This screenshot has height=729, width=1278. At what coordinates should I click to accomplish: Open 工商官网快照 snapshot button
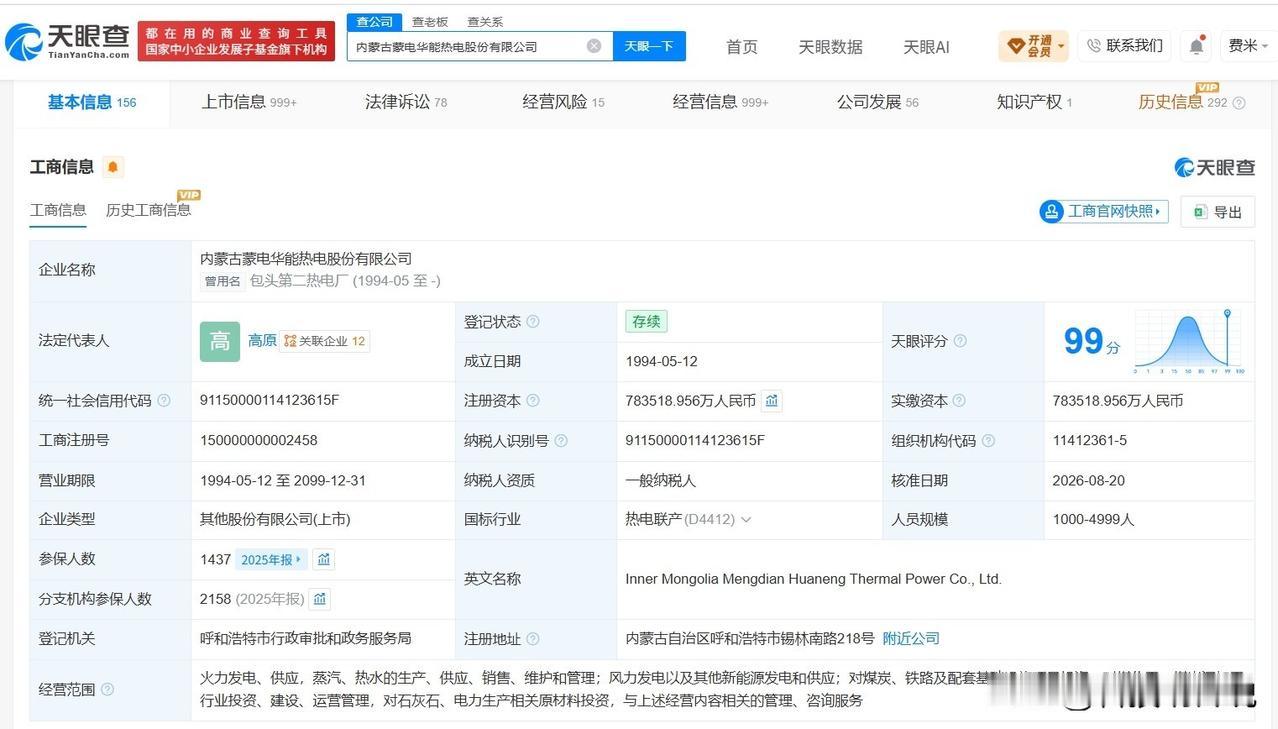coord(1104,212)
